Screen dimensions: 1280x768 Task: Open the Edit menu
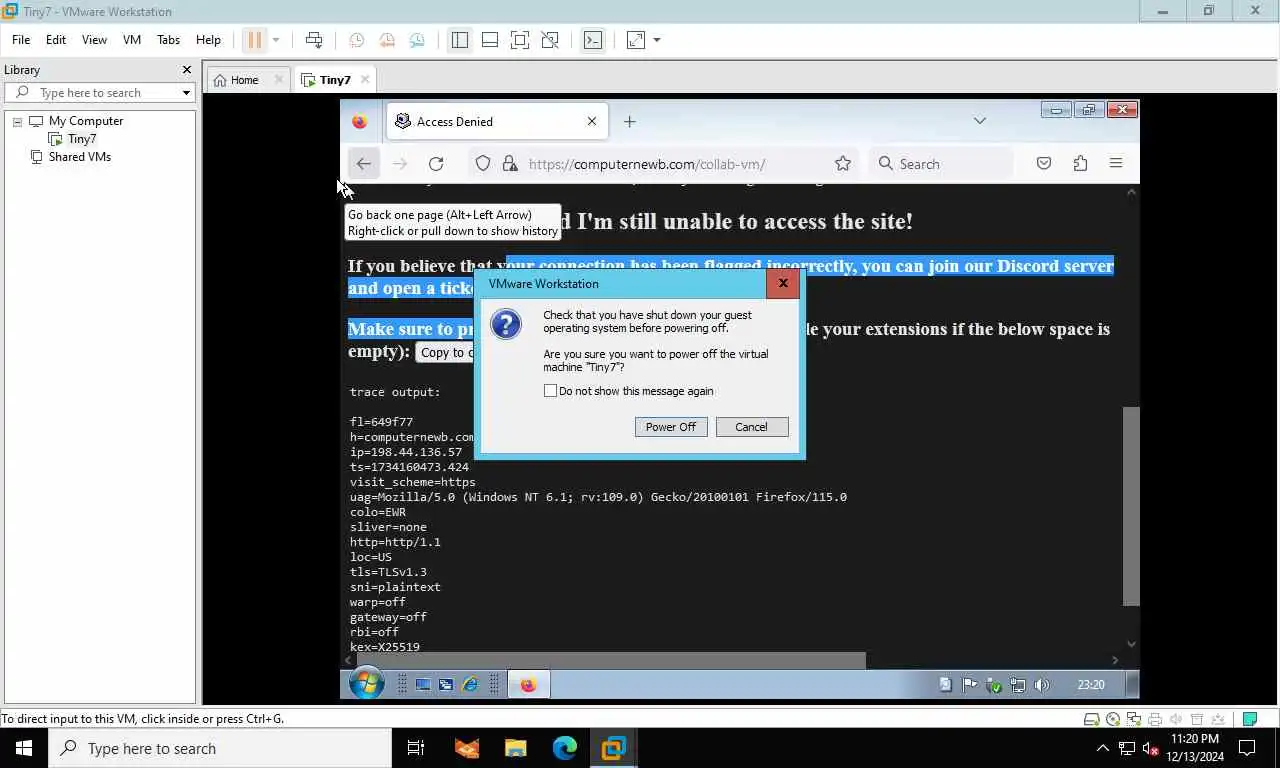[56, 40]
